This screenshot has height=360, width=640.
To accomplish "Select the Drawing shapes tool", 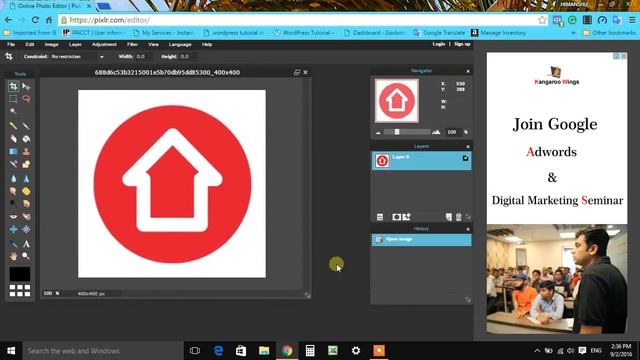I will (x=26, y=164).
